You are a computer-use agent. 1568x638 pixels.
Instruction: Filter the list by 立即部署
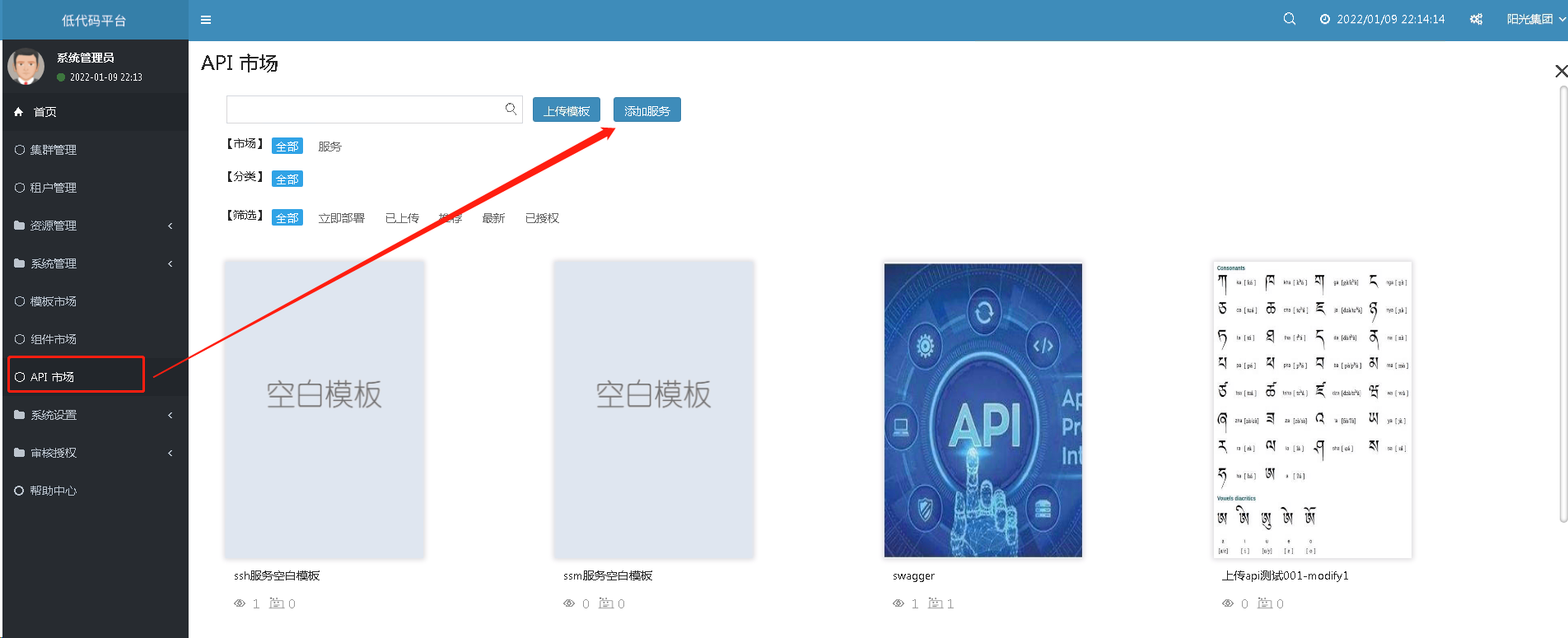341,218
